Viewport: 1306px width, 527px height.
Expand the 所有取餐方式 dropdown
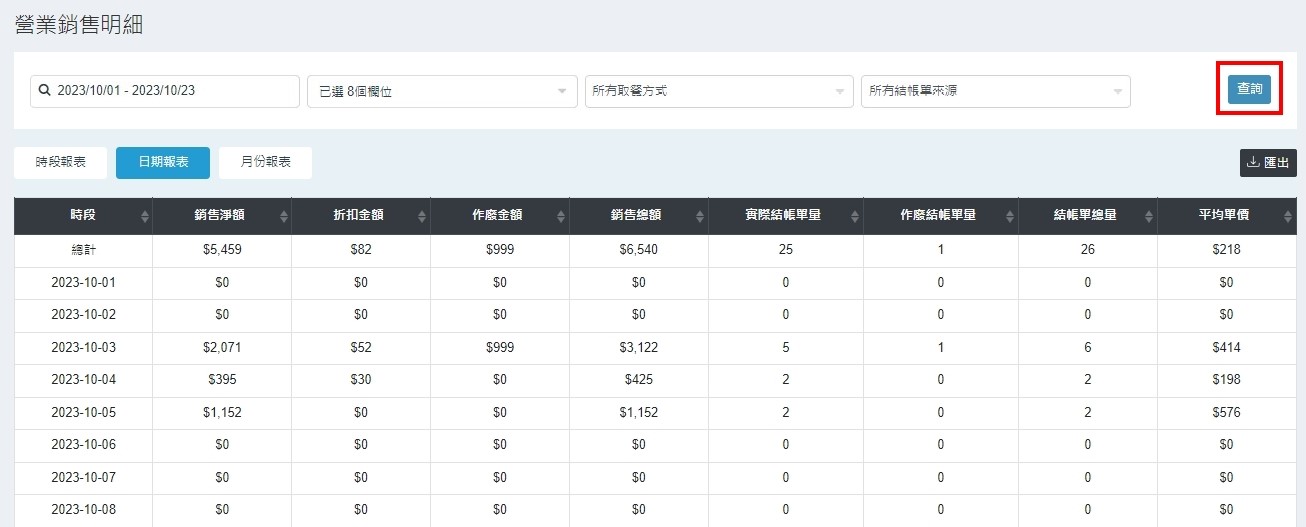pyautogui.click(x=718, y=91)
